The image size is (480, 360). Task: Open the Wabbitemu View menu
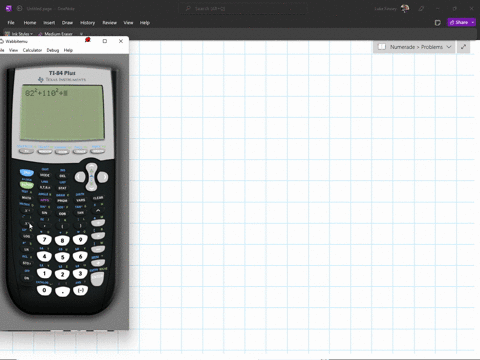(x=13, y=50)
